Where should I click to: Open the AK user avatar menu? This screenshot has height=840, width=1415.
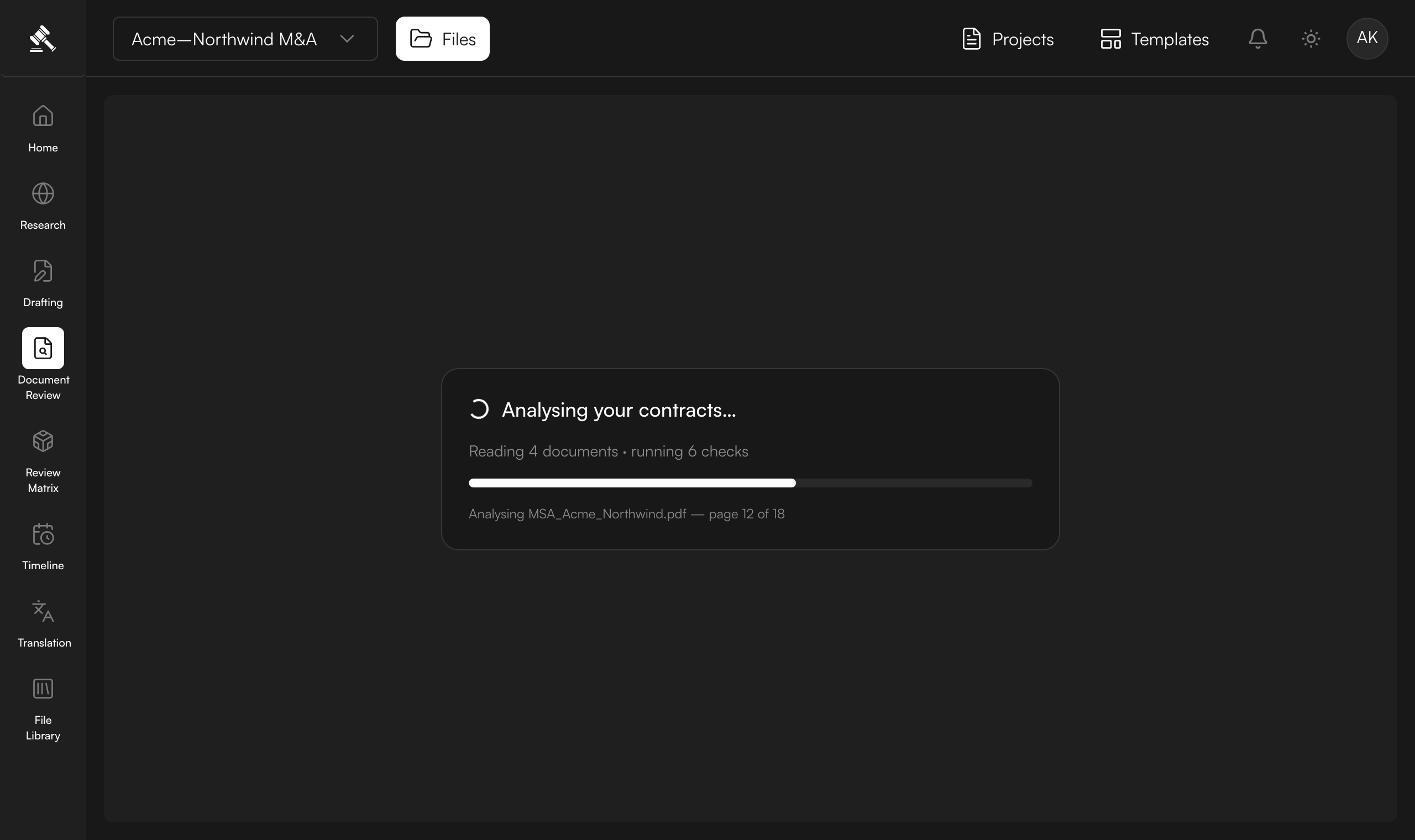(1367, 39)
